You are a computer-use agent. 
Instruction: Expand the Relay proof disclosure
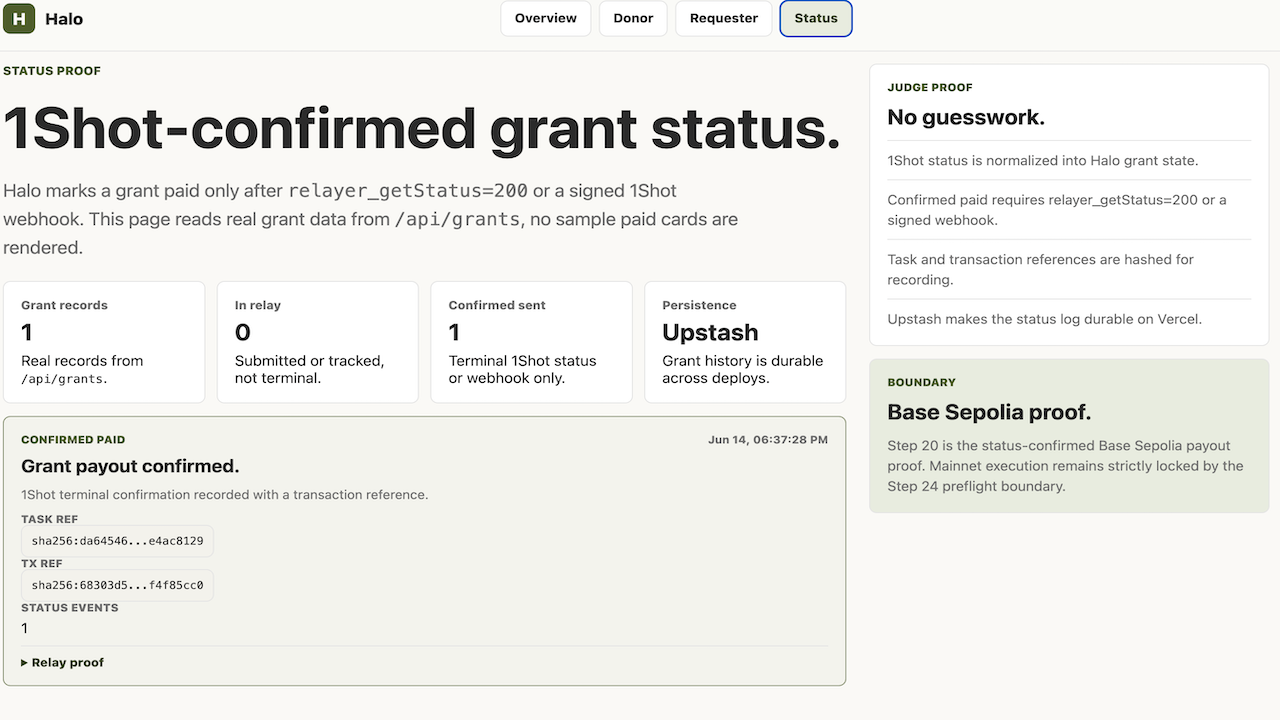point(63,662)
